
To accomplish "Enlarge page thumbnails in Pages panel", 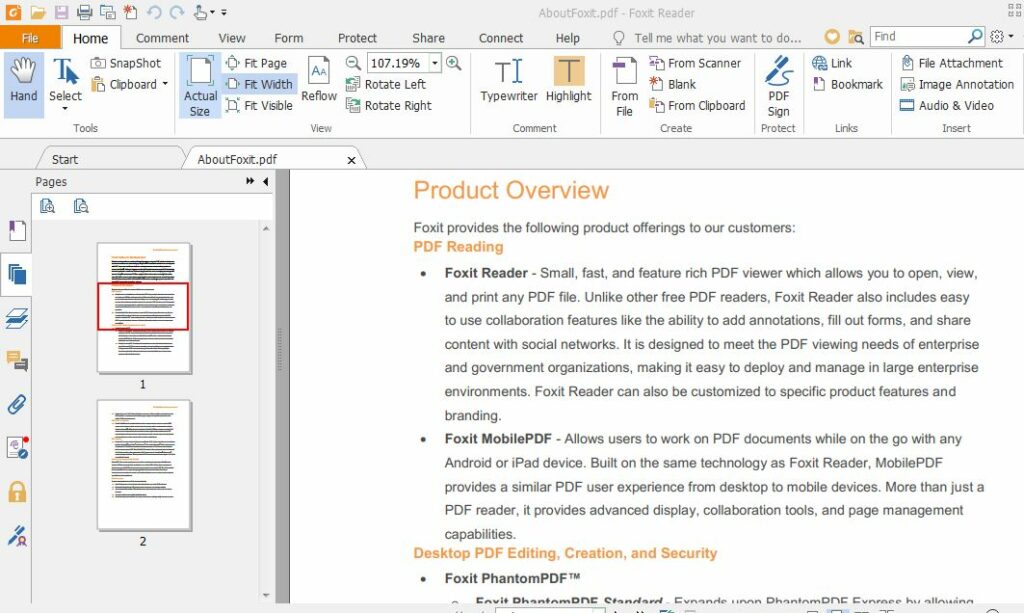I will tap(47, 206).
